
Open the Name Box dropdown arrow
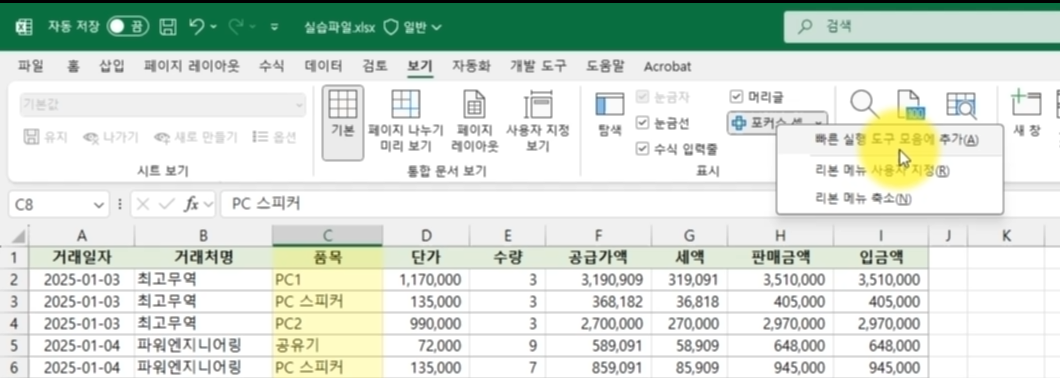[99, 204]
